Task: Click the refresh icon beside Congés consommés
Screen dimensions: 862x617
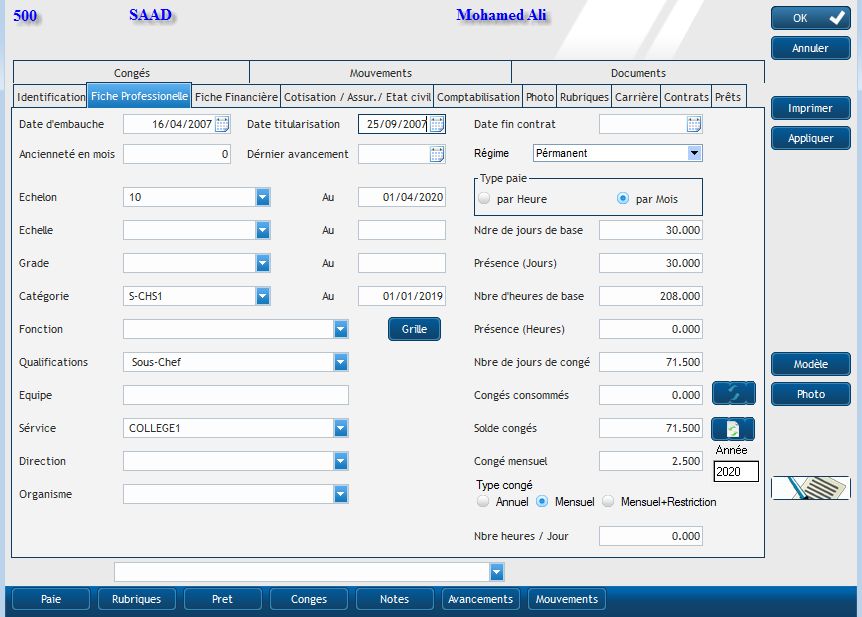Action: (733, 393)
